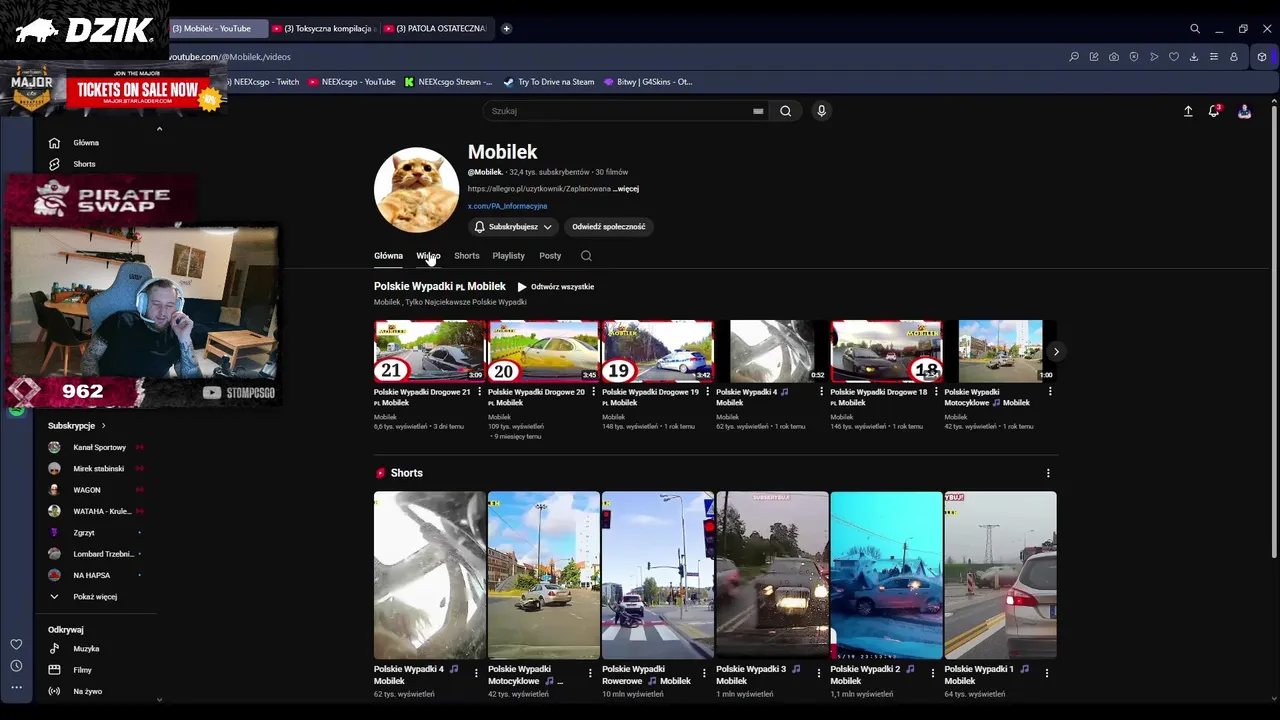Open the YouTube account avatar menu
This screenshot has width=1280, height=720.
pyautogui.click(x=1244, y=111)
